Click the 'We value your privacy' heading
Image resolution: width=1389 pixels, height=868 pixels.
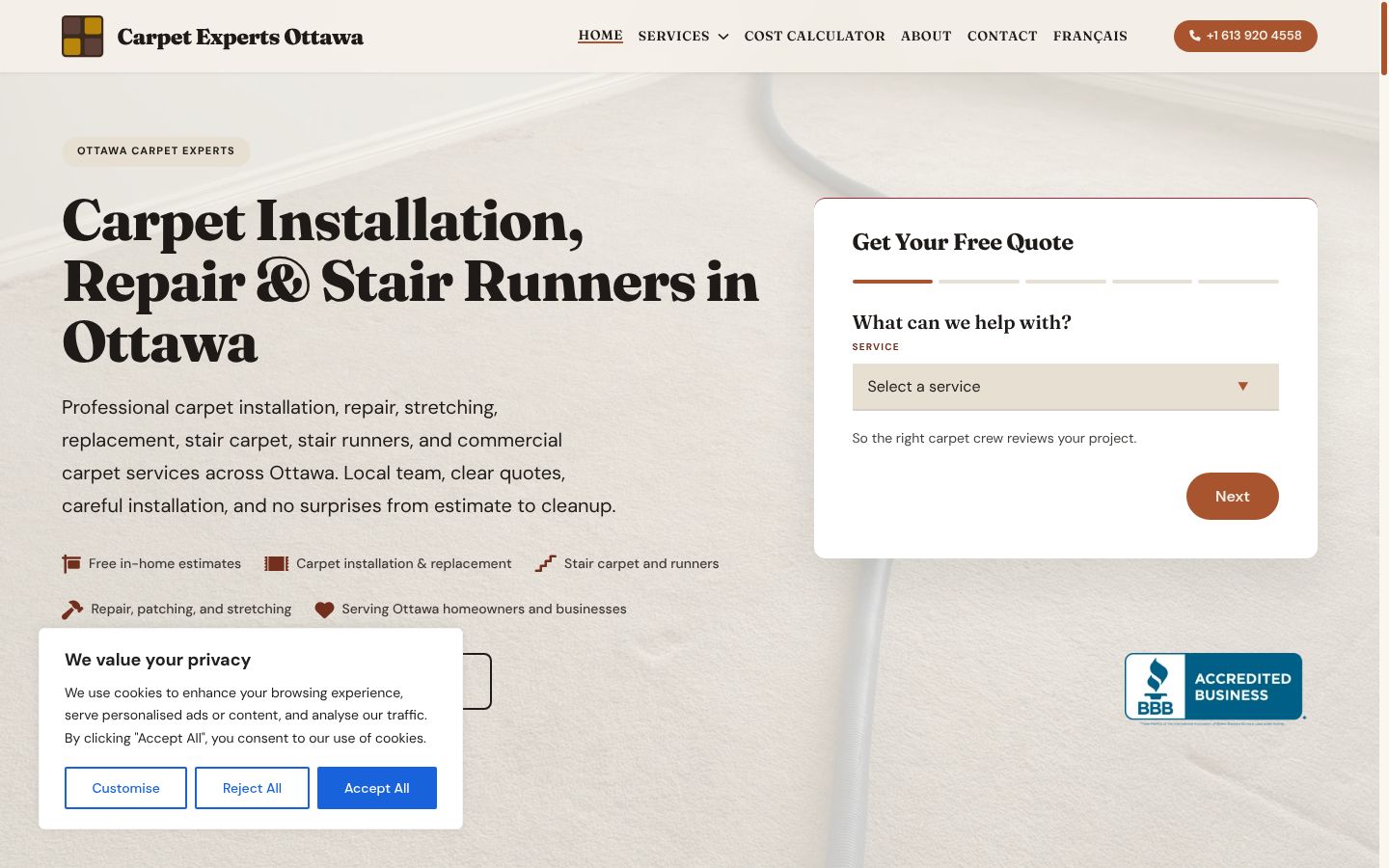[x=158, y=660]
